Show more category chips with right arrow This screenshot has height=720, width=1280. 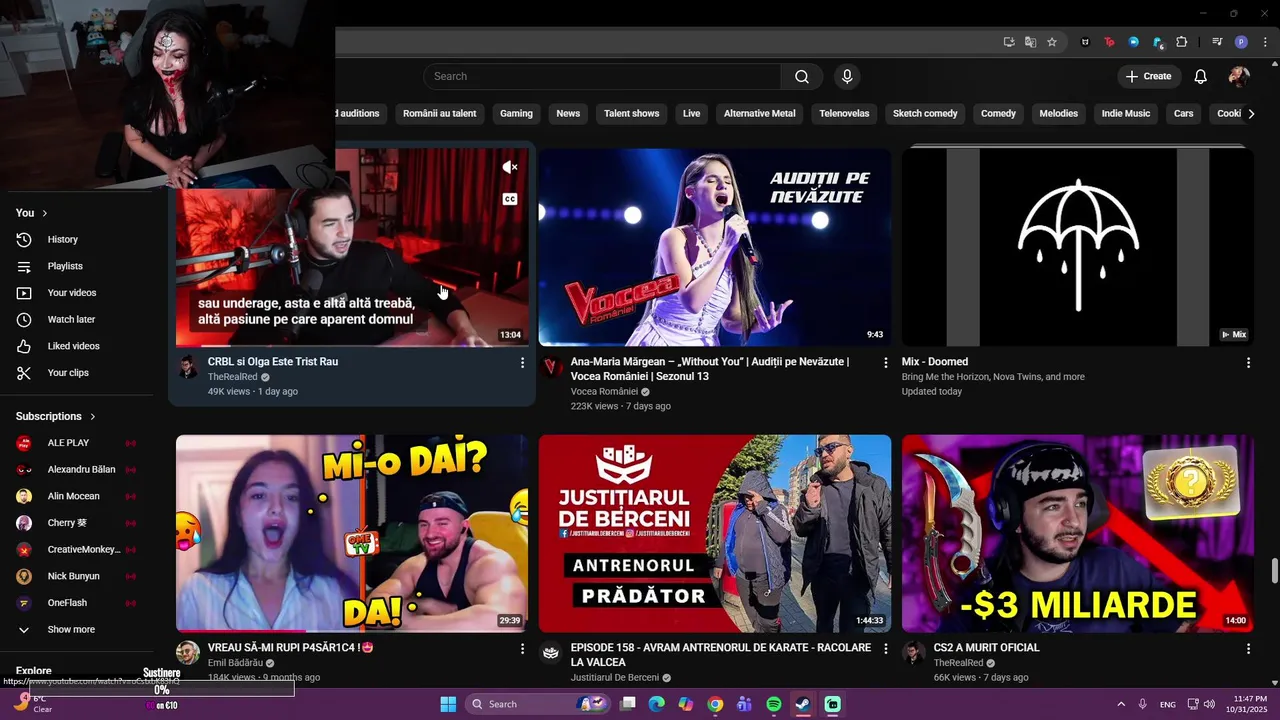pyautogui.click(x=1251, y=114)
